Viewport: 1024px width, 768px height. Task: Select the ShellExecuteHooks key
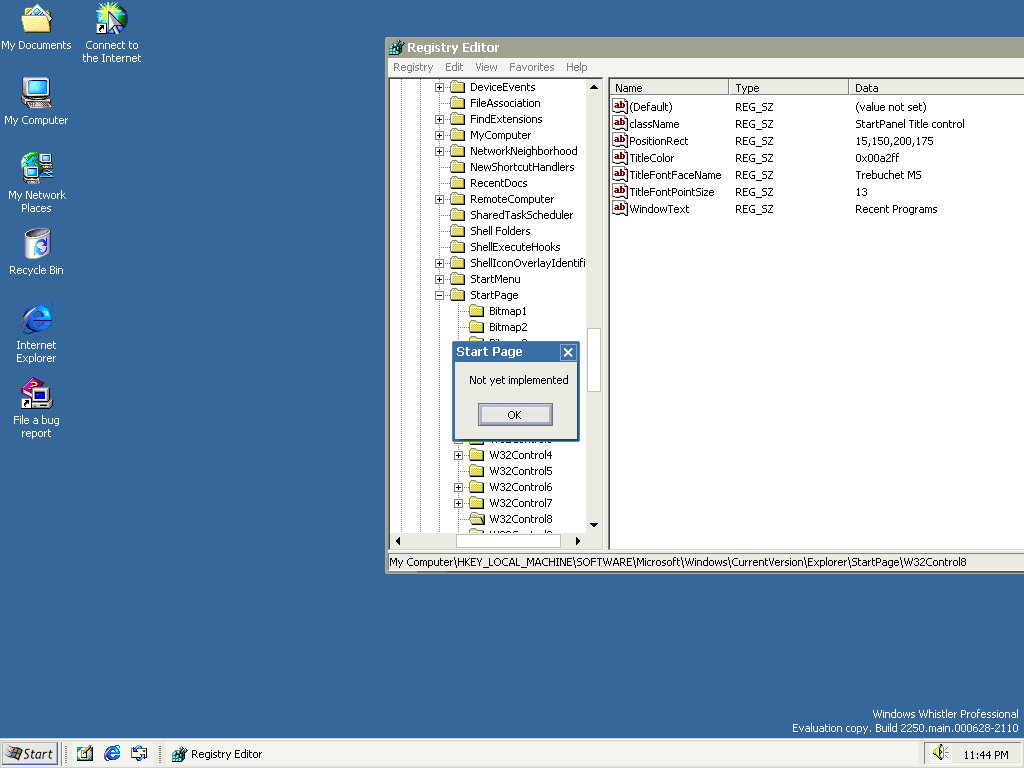(515, 247)
